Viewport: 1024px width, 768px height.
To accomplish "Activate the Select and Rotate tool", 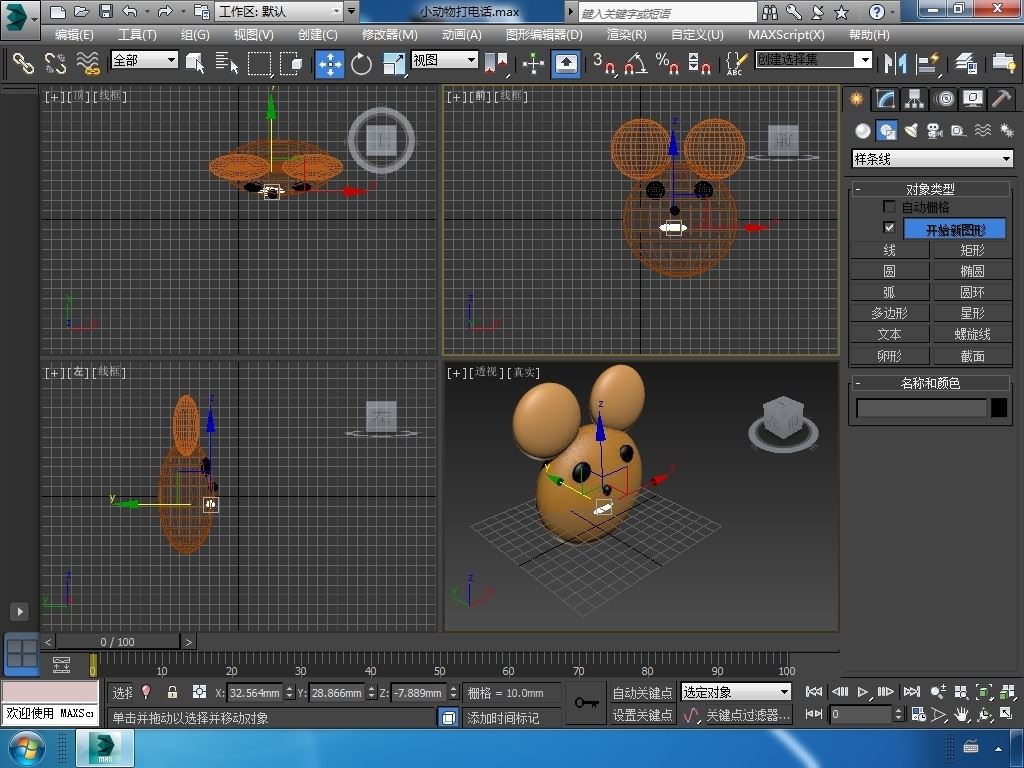I will pyautogui.click(x=361, y=63).
